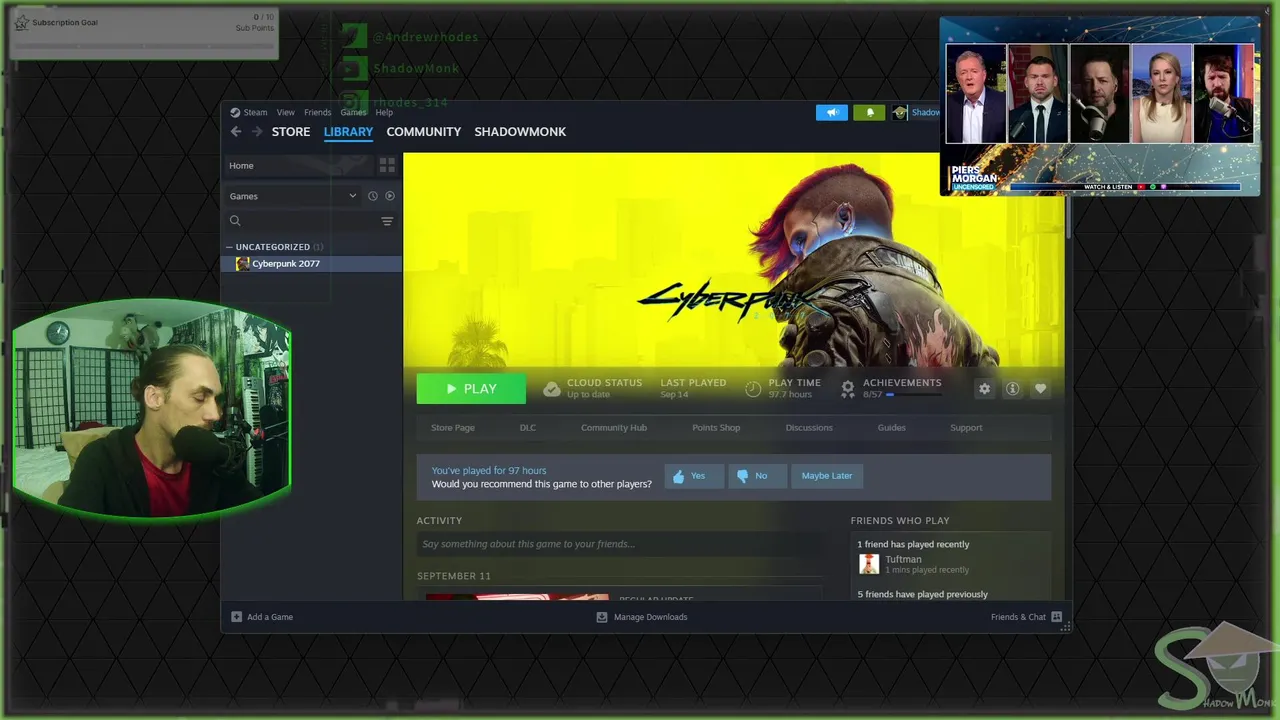Image resolution: width=1280 pixels, height=720 pixels.
Task: Click the recent activity clock filter icon
Action: point(372,196)
